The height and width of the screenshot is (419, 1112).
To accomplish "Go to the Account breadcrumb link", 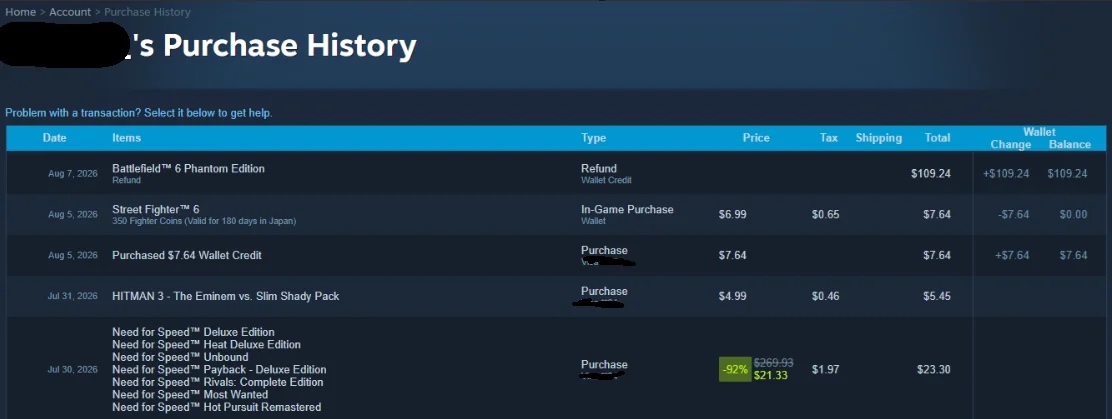I will tap(70, 12).
